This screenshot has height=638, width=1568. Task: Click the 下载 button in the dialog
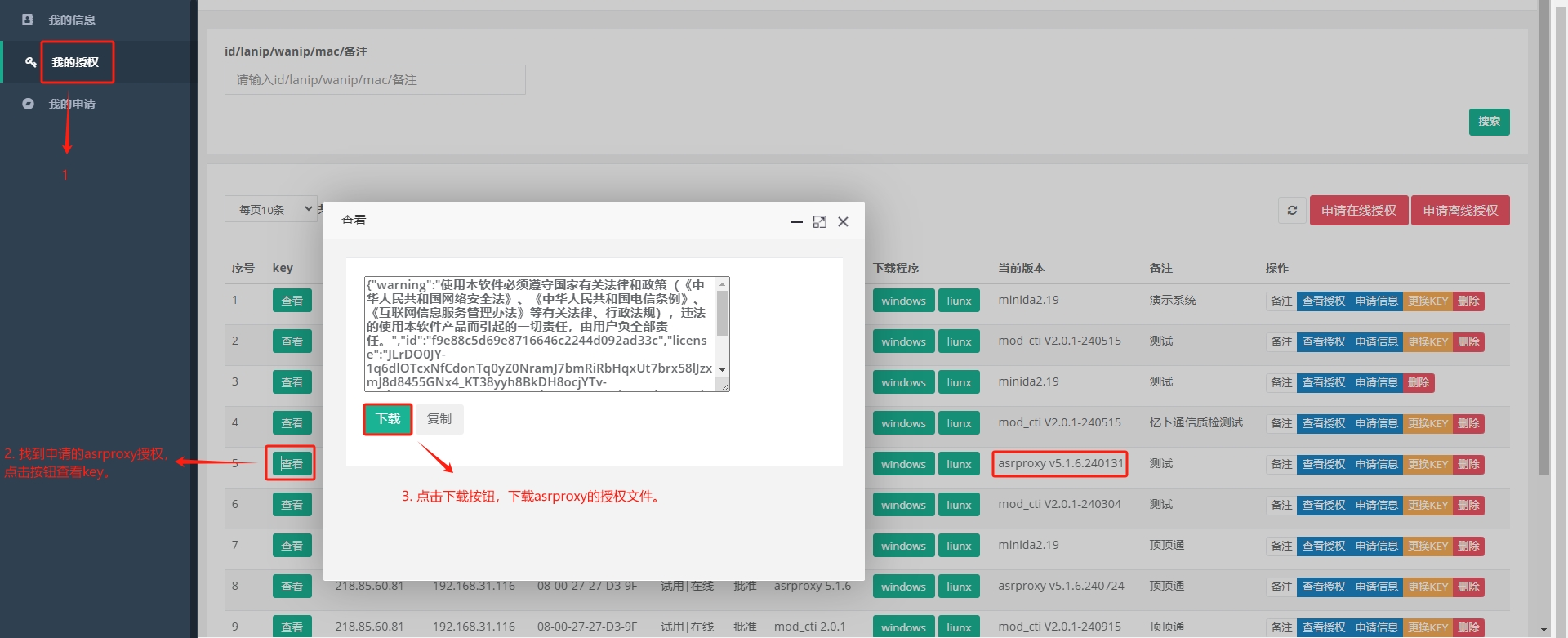tap(388, 419)
